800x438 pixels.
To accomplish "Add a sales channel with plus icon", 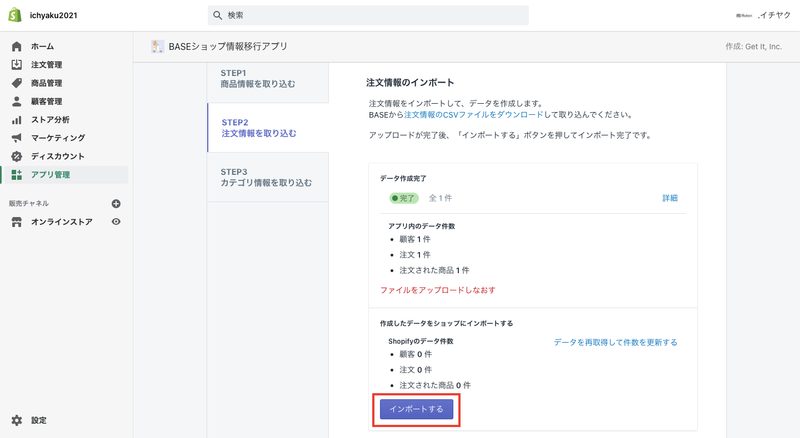I will pyautogui.click(x=116, y=204).
